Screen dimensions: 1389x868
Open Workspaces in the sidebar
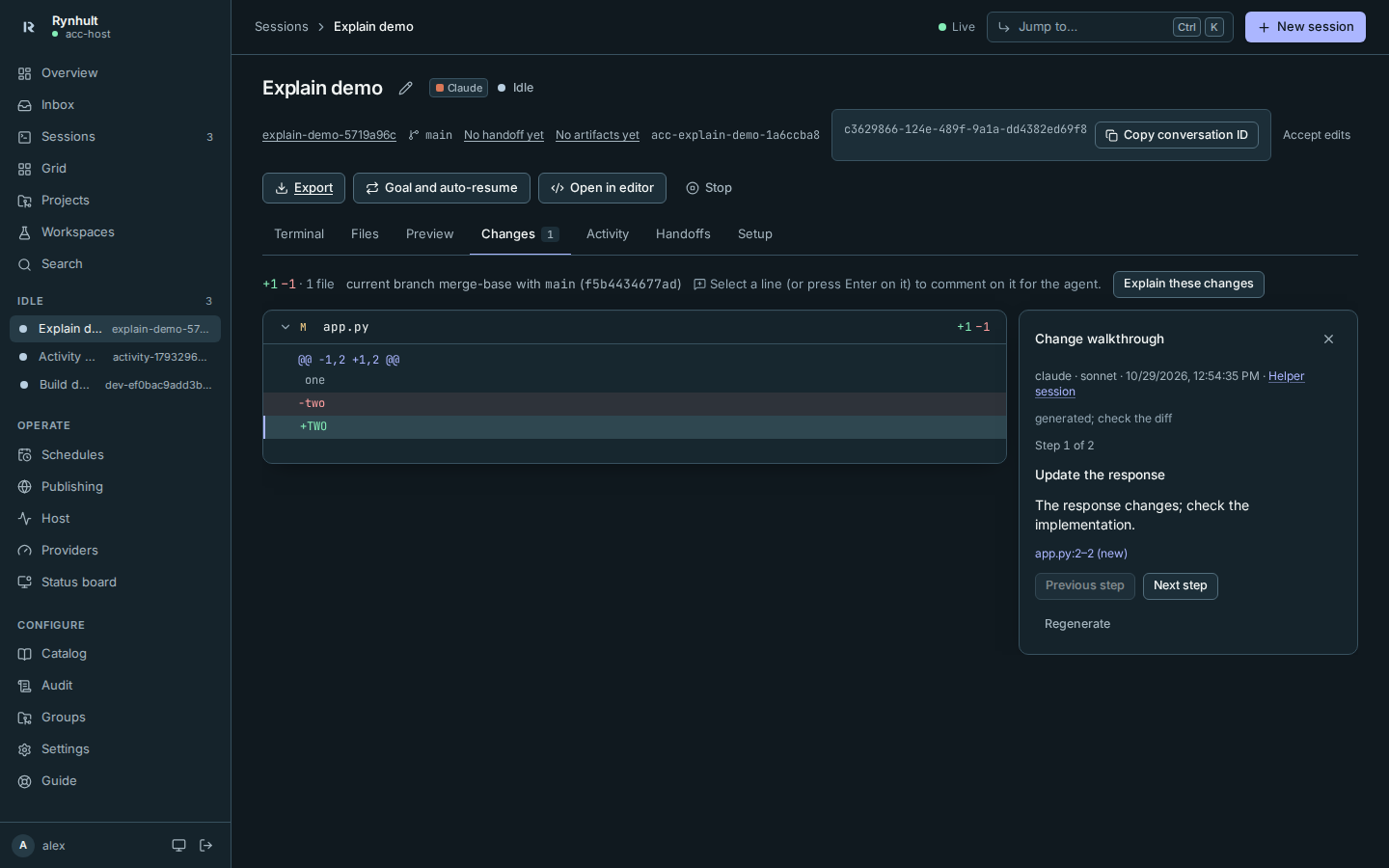pyautogui.click(x=116, y=232)
